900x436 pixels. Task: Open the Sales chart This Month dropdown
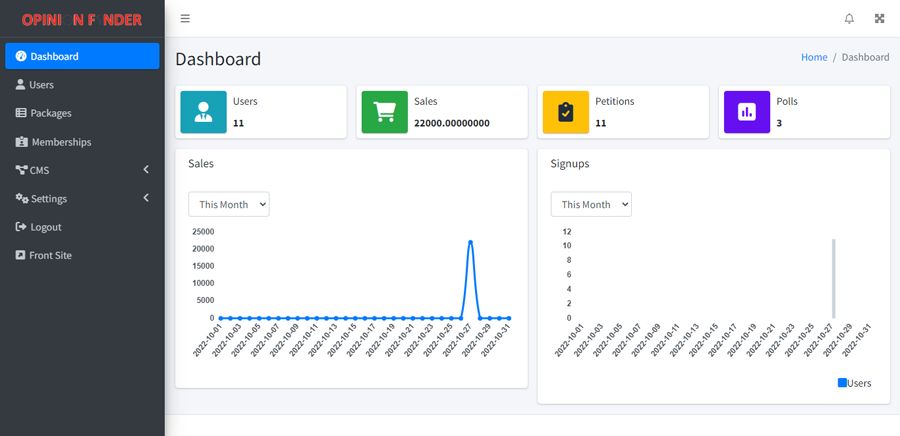tap(228, 204)
